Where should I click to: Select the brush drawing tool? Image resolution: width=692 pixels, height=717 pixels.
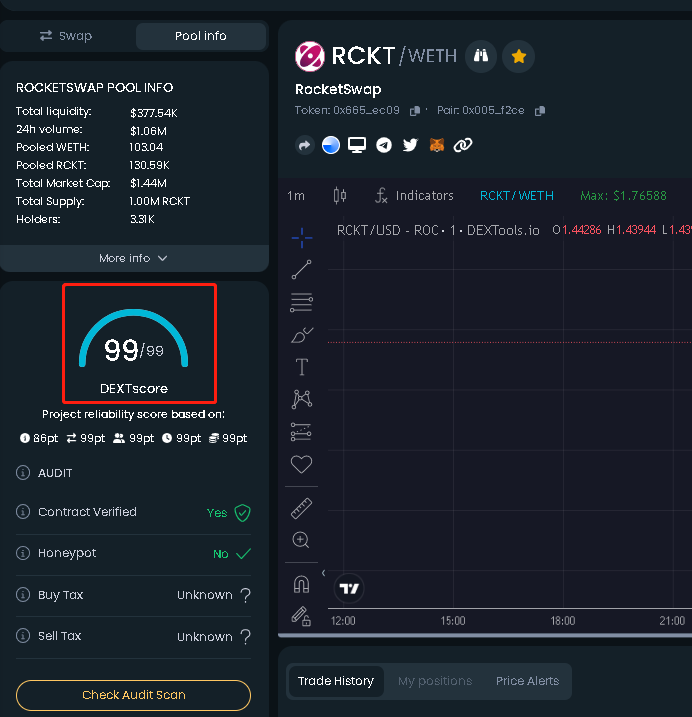[x=302, y=335]
